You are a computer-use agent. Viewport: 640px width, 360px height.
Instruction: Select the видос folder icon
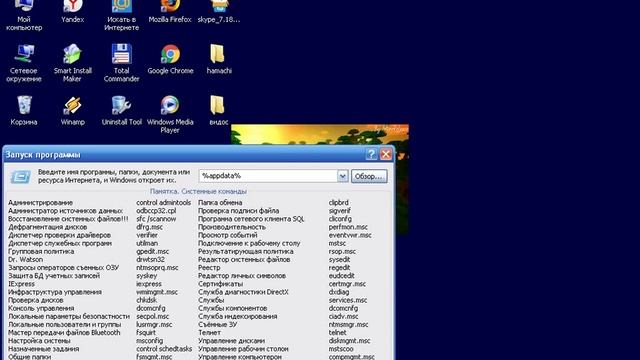[219, 111]
